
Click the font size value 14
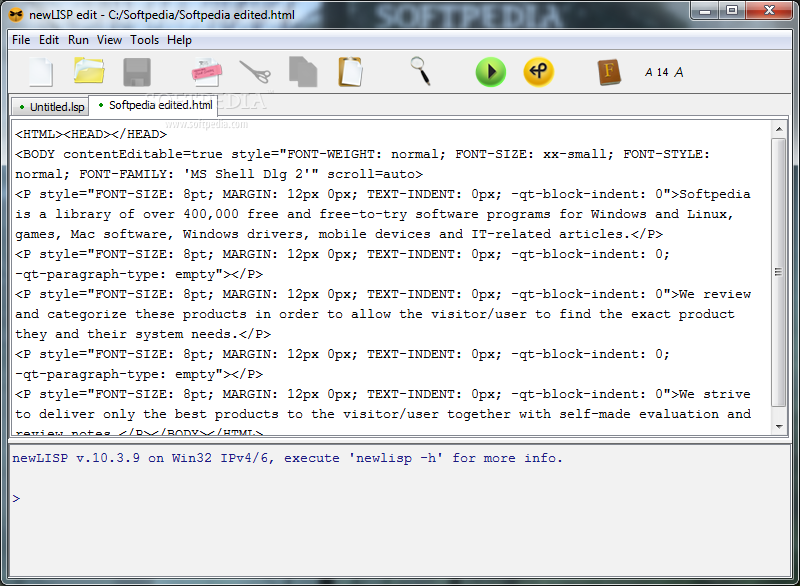click(662, 72)
